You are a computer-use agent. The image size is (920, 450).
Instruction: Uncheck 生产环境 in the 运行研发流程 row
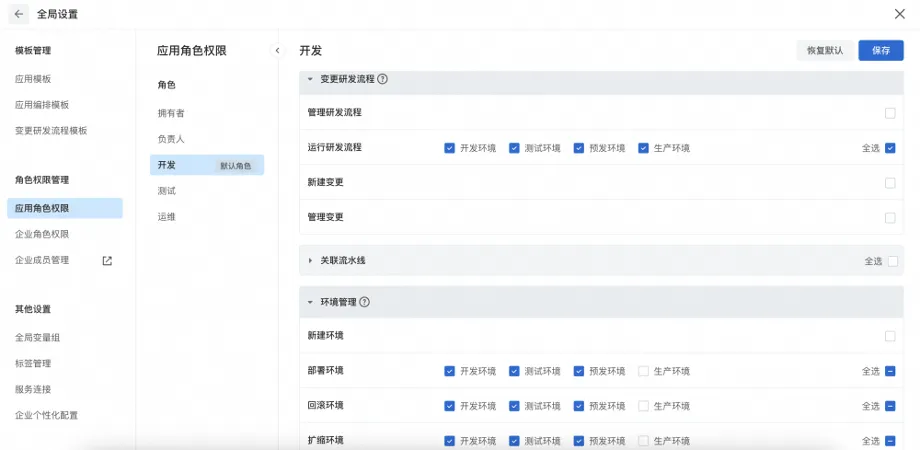643,148
